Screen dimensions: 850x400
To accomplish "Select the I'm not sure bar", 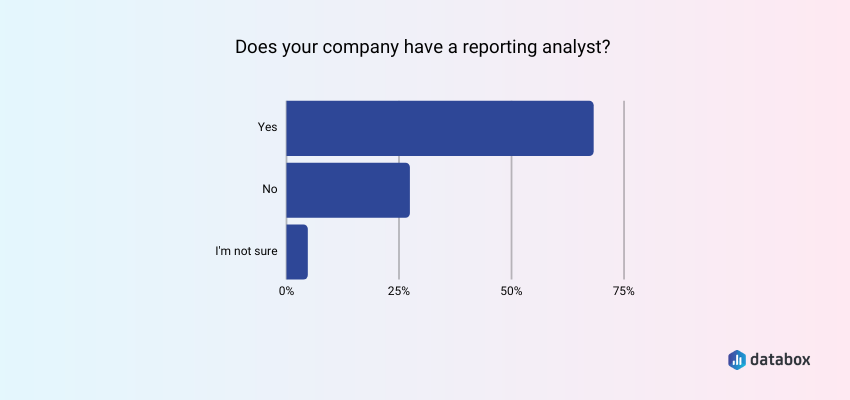I will pos(297,252).
